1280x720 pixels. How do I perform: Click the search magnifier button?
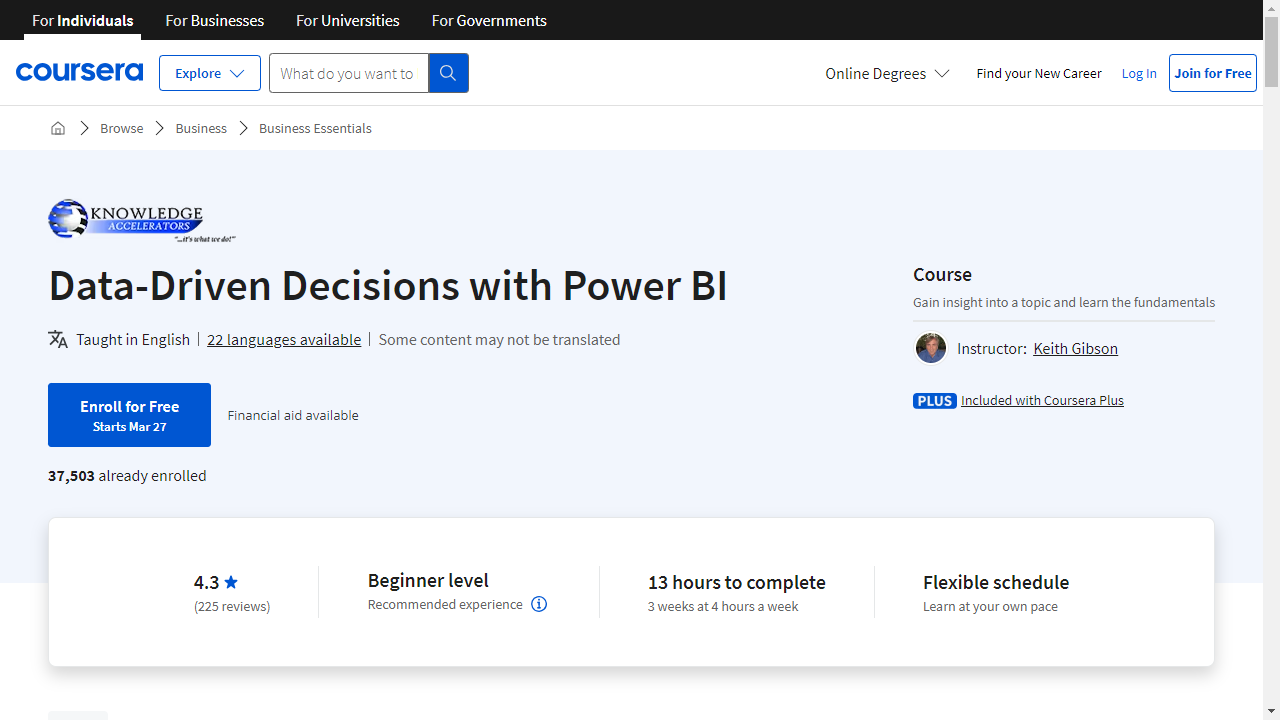point(448,73)
